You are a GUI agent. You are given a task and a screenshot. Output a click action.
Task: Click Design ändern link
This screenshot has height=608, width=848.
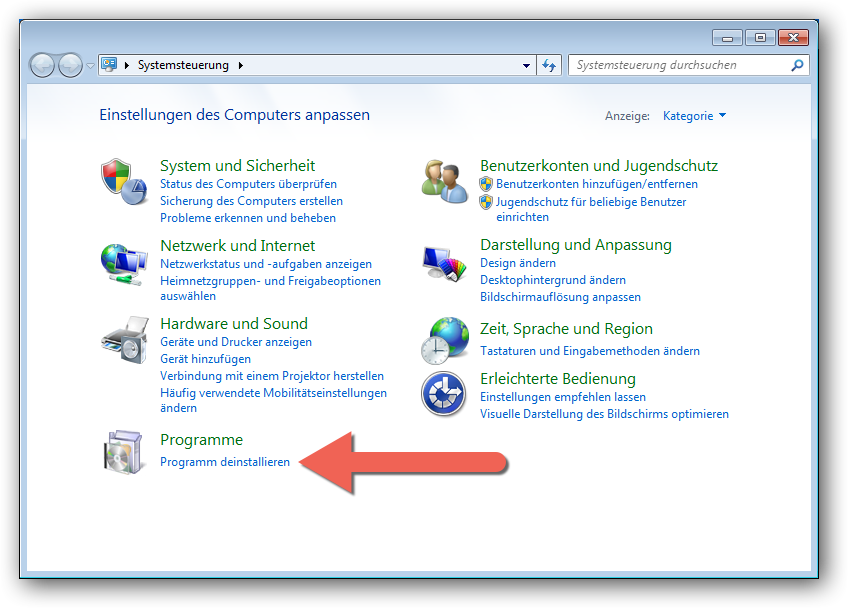tap(518, 263)
